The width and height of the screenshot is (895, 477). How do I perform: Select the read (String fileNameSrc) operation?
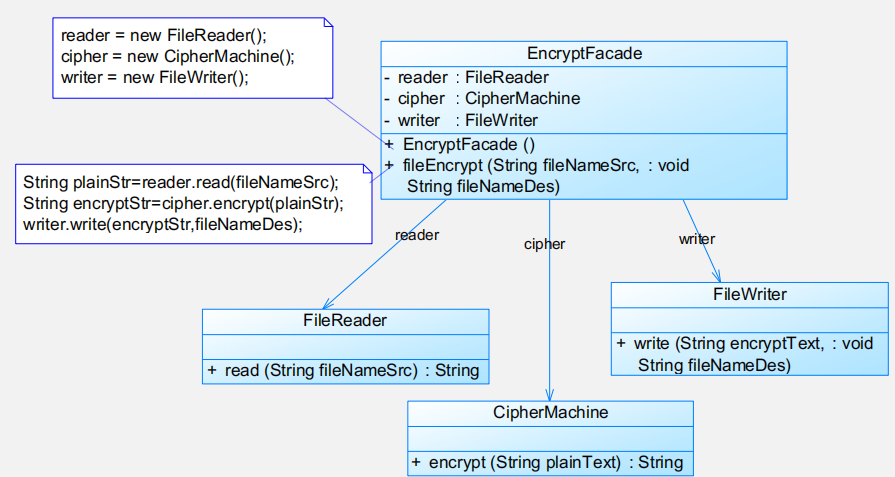point(343,371)
